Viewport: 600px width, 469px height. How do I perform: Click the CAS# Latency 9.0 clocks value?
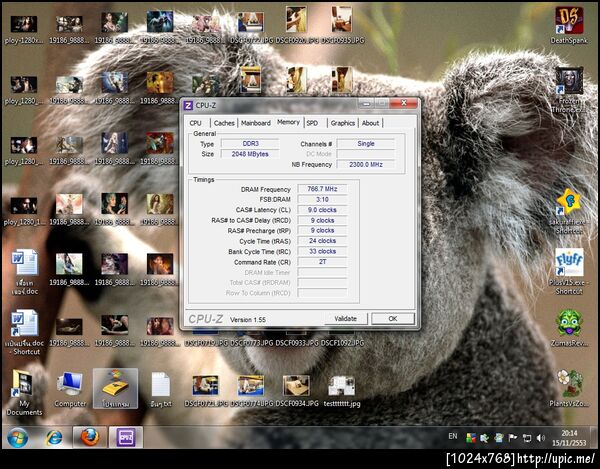tap(322, 210)
